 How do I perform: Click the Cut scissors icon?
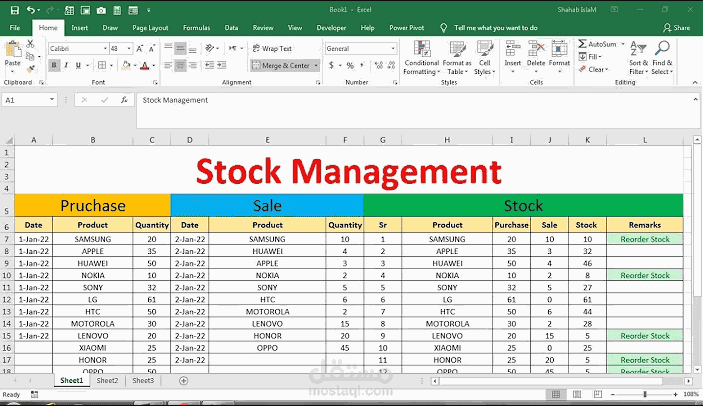click(30, 44)
